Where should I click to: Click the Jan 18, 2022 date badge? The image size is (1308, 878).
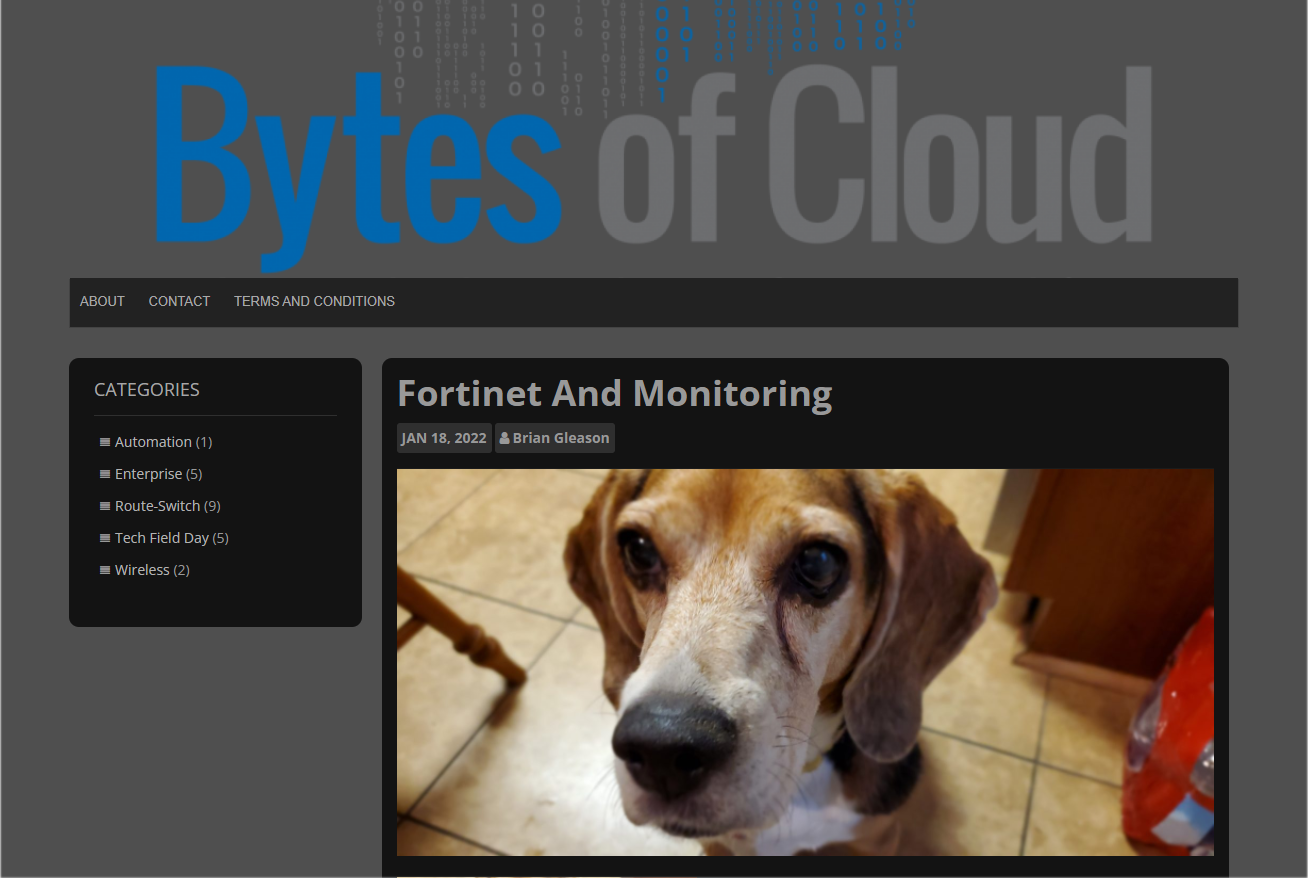coord(444,438)
